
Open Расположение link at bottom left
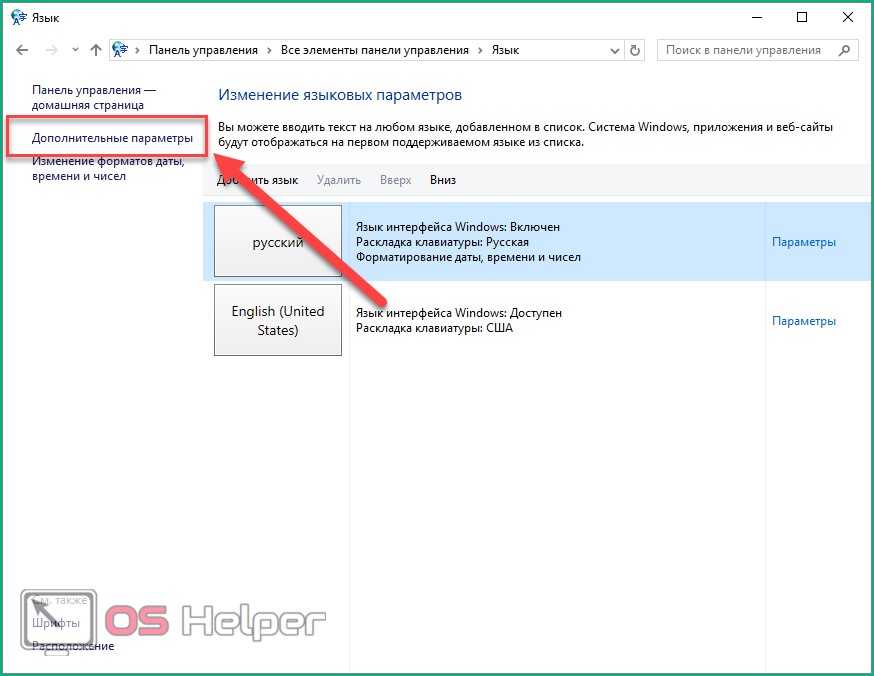[x=72, y=646]
